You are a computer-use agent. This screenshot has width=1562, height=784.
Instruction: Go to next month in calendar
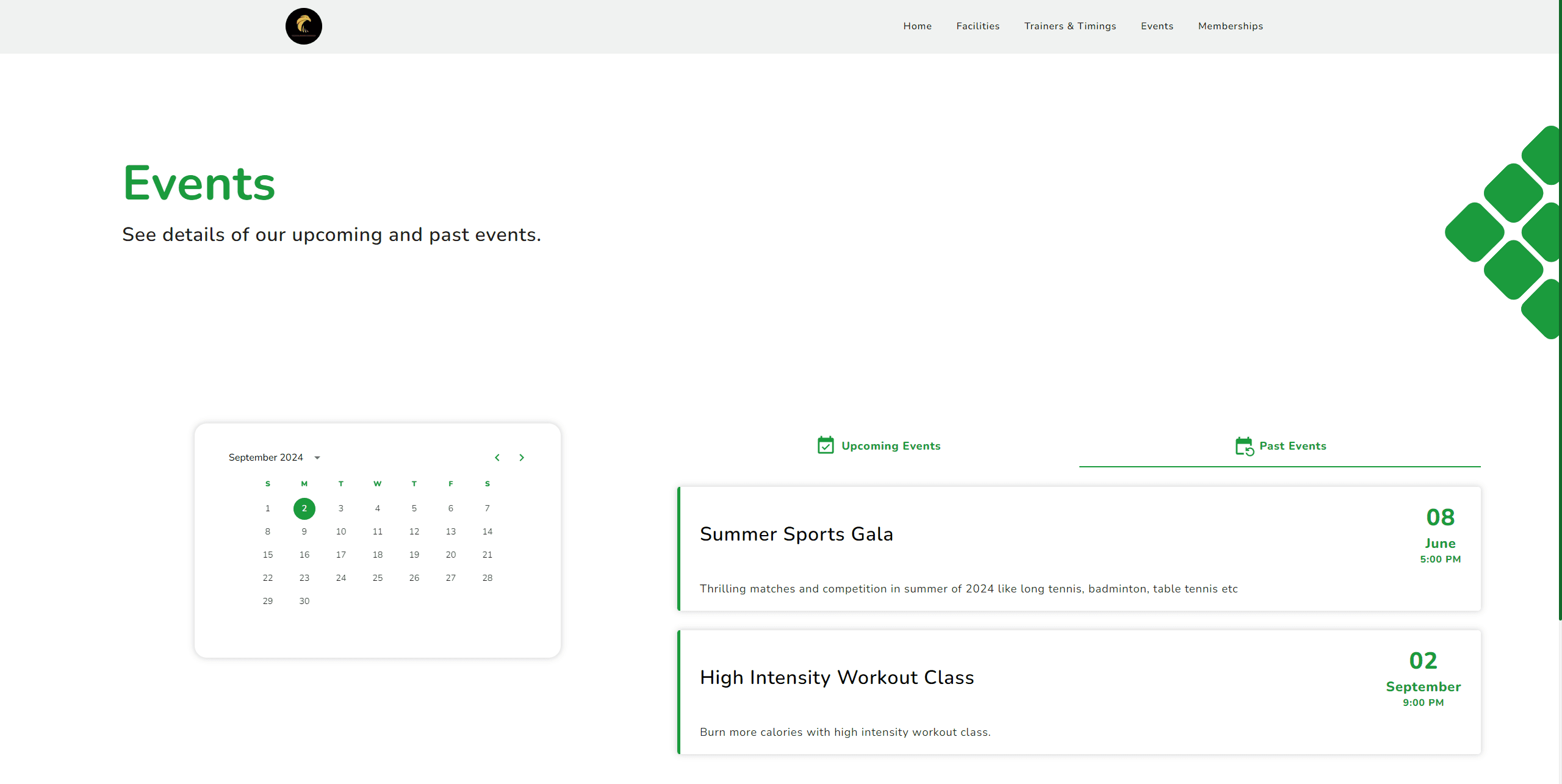522,458
